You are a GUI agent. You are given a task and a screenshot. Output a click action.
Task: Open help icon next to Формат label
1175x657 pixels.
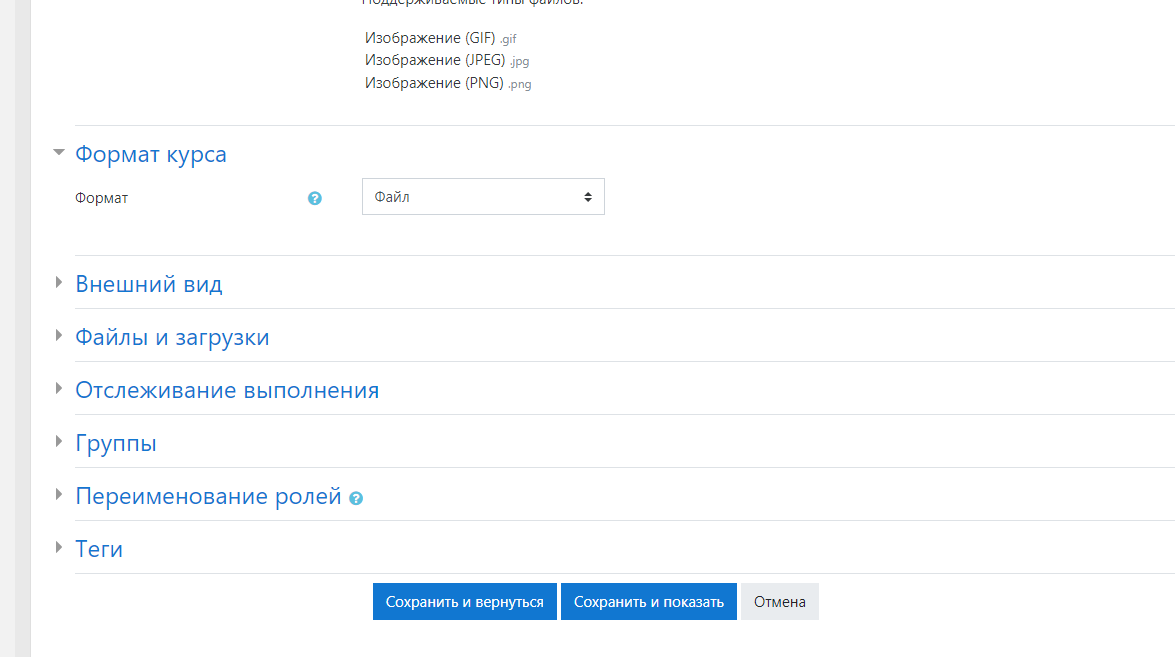point(315,198)
